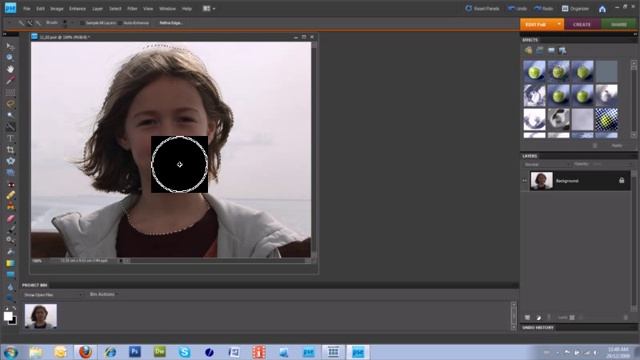The image size is (640, 360).
Task: Choose the Subtract from selection option-bar icon
Action: [38, 23]
